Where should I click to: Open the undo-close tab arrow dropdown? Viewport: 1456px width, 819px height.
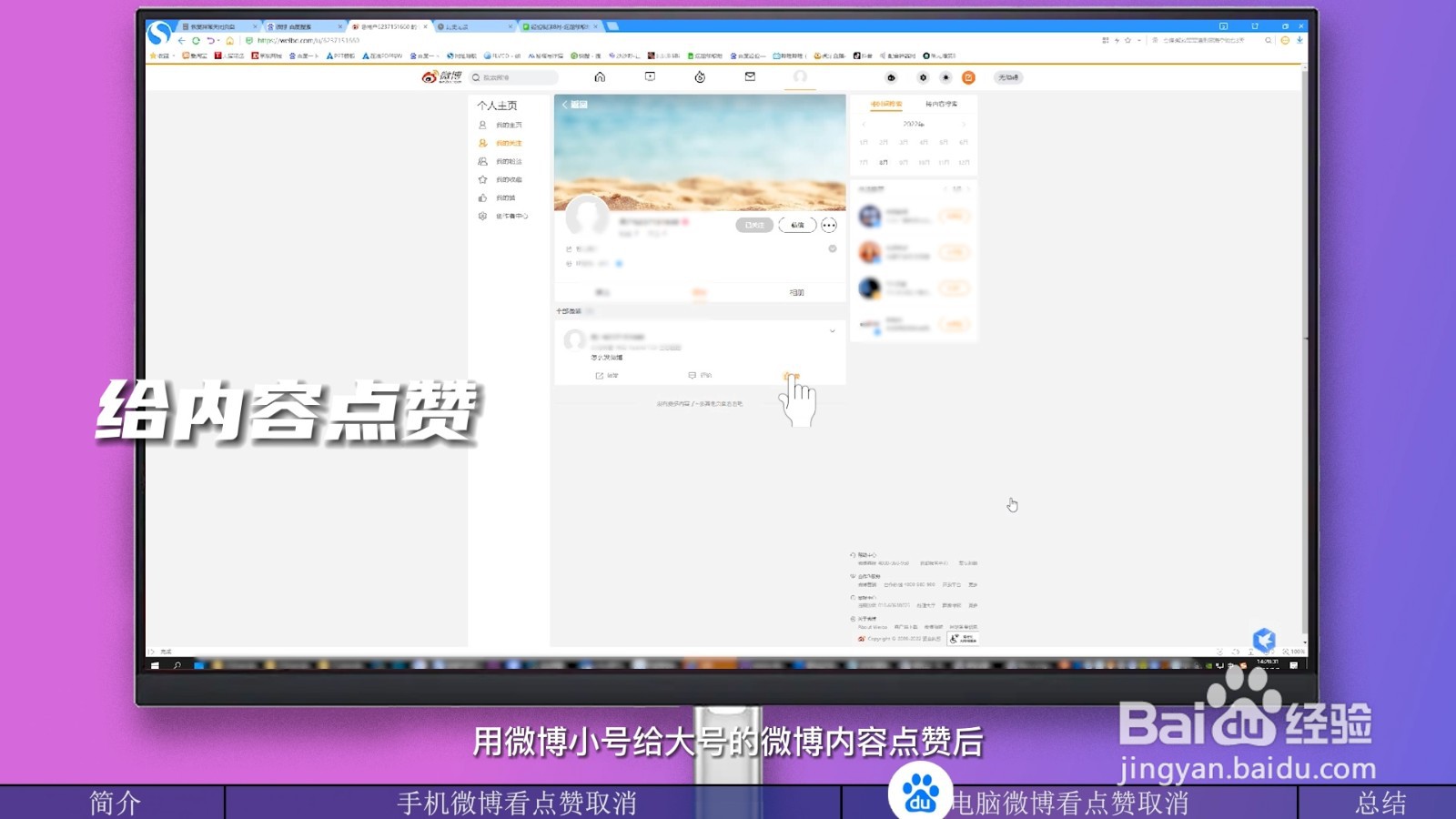(218, 41)
